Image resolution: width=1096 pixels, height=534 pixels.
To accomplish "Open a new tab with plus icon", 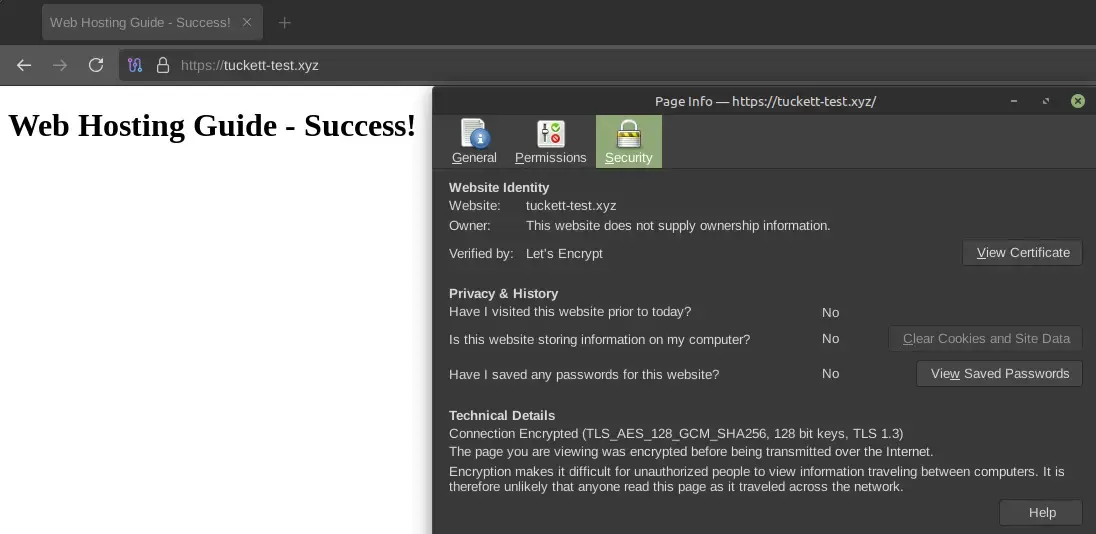I will 284,22.
